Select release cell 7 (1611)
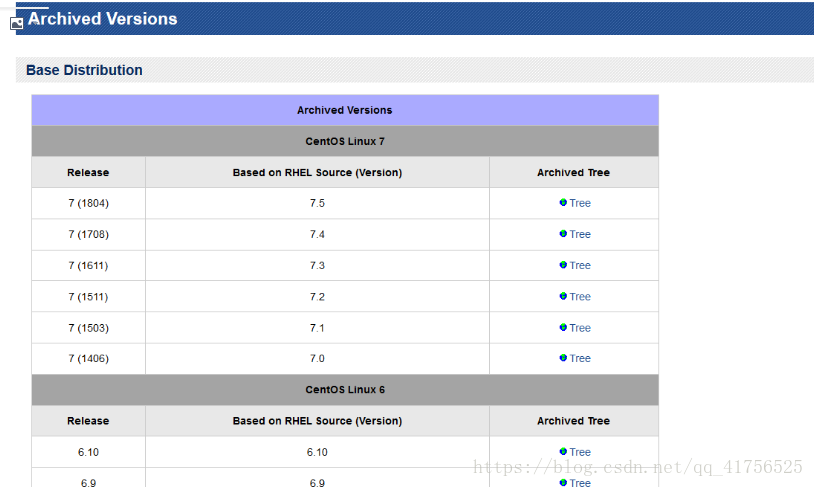Screen dimensions: 814x487 click(88, 265)
